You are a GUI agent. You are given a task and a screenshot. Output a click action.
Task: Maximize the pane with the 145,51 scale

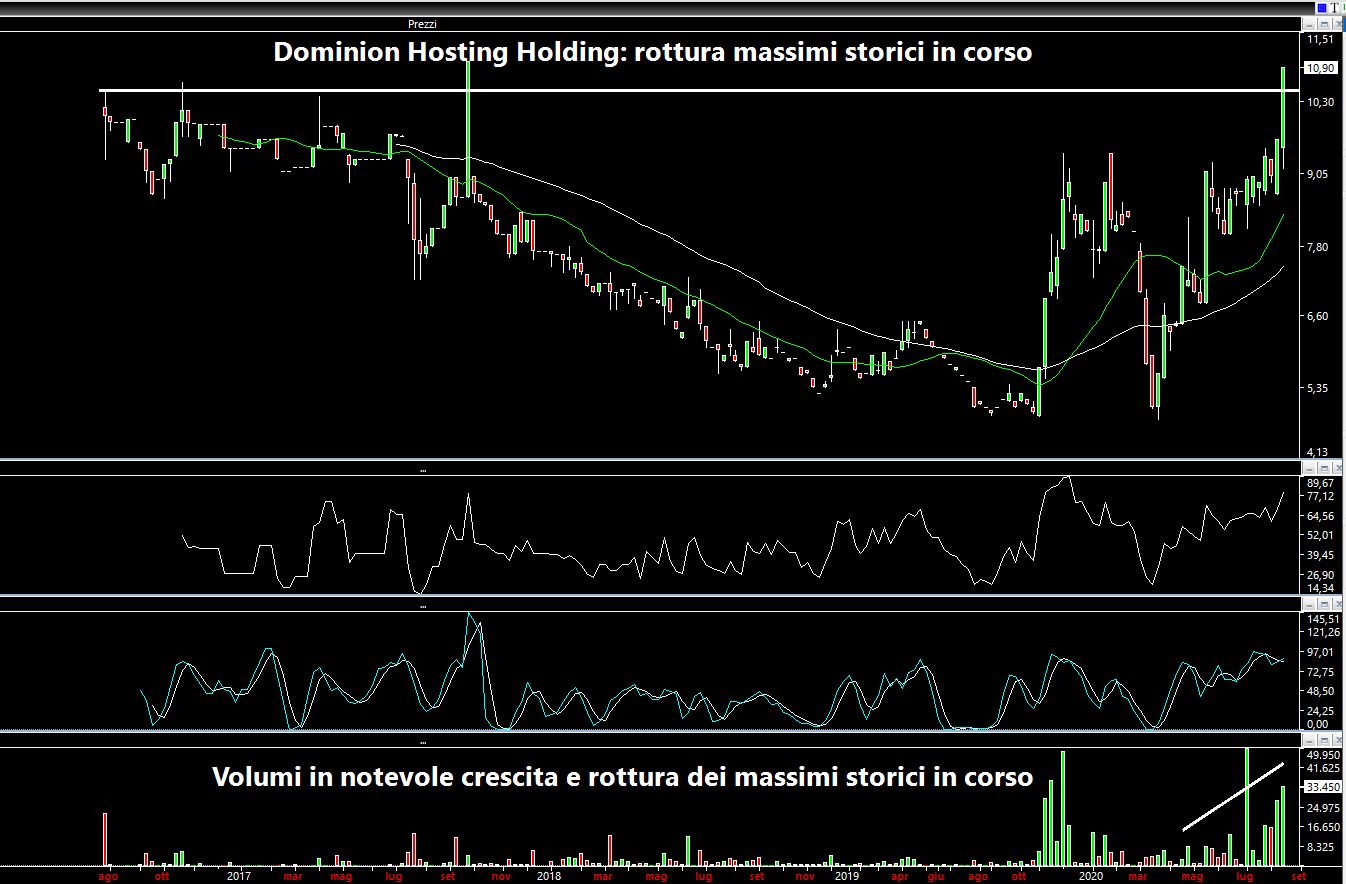point(1324,606)
